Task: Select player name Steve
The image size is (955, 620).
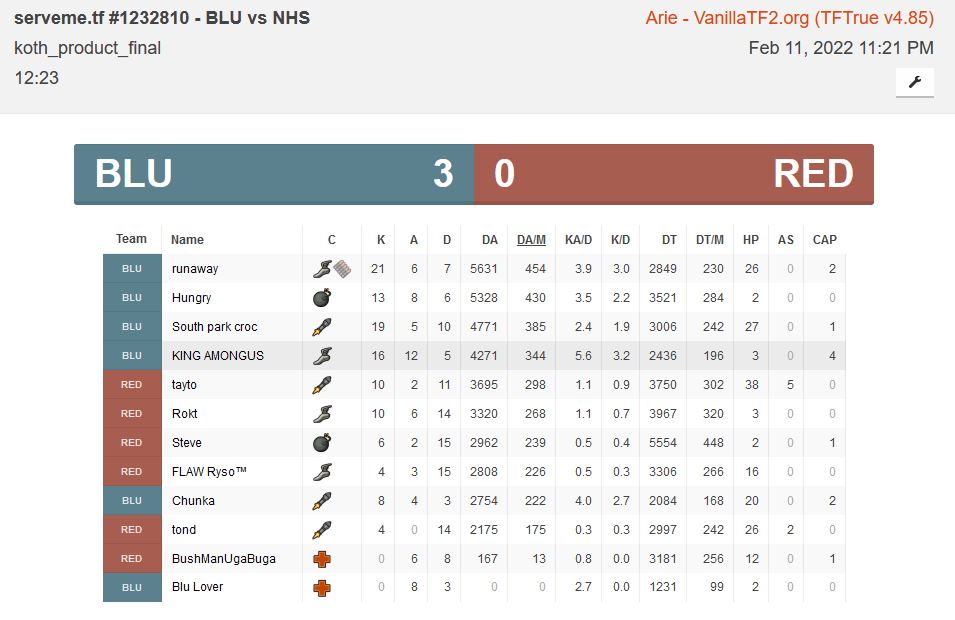Action: pyautogui.click(x=186, y=443)
